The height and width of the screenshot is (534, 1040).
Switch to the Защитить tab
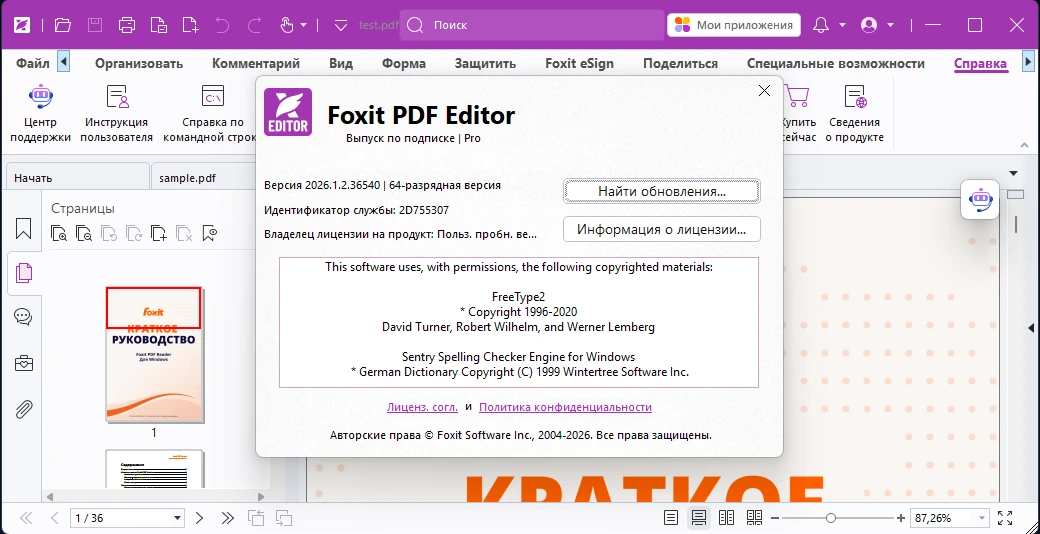coord(486,64)
